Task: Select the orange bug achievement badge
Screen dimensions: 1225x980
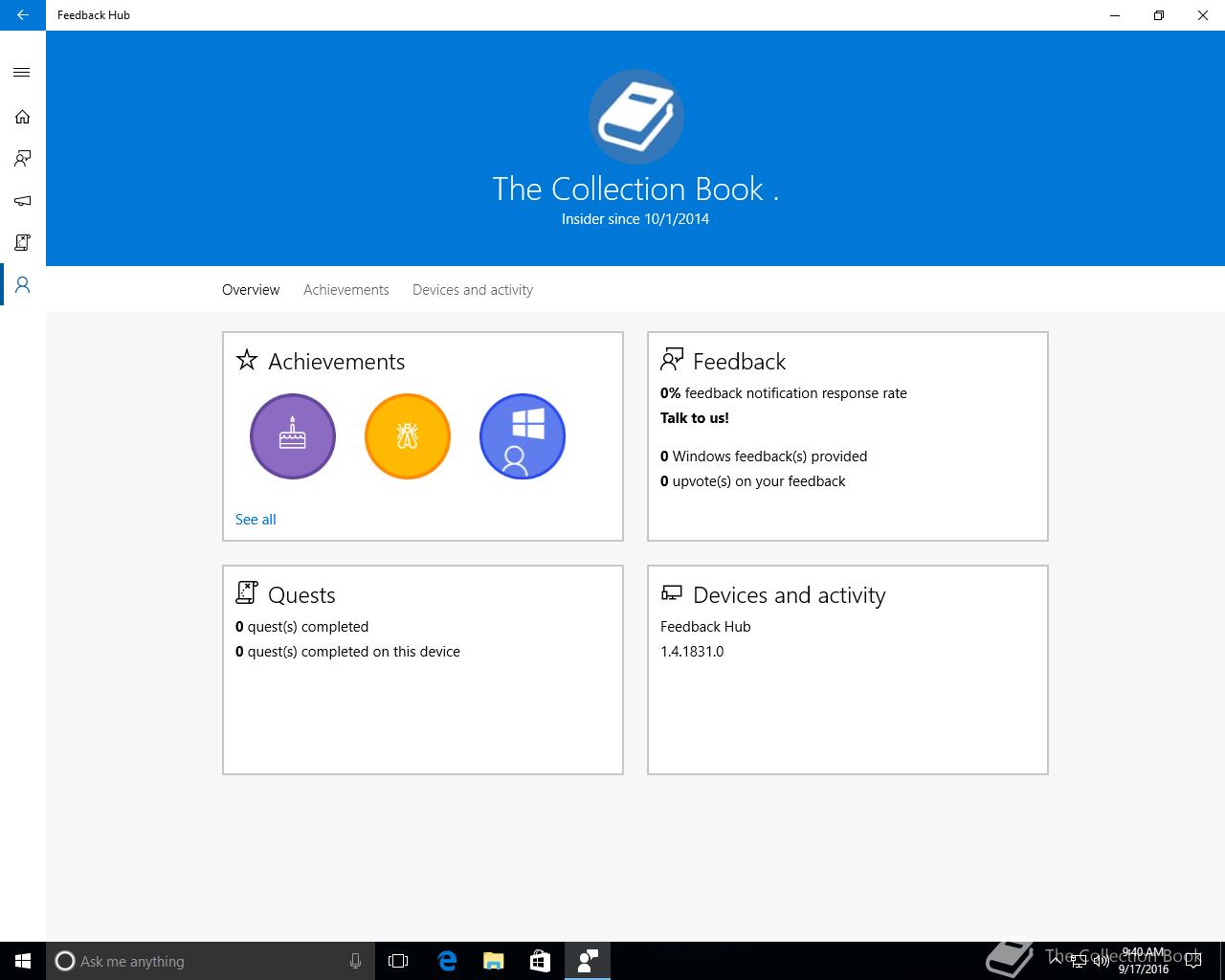Action: (408, 436)
